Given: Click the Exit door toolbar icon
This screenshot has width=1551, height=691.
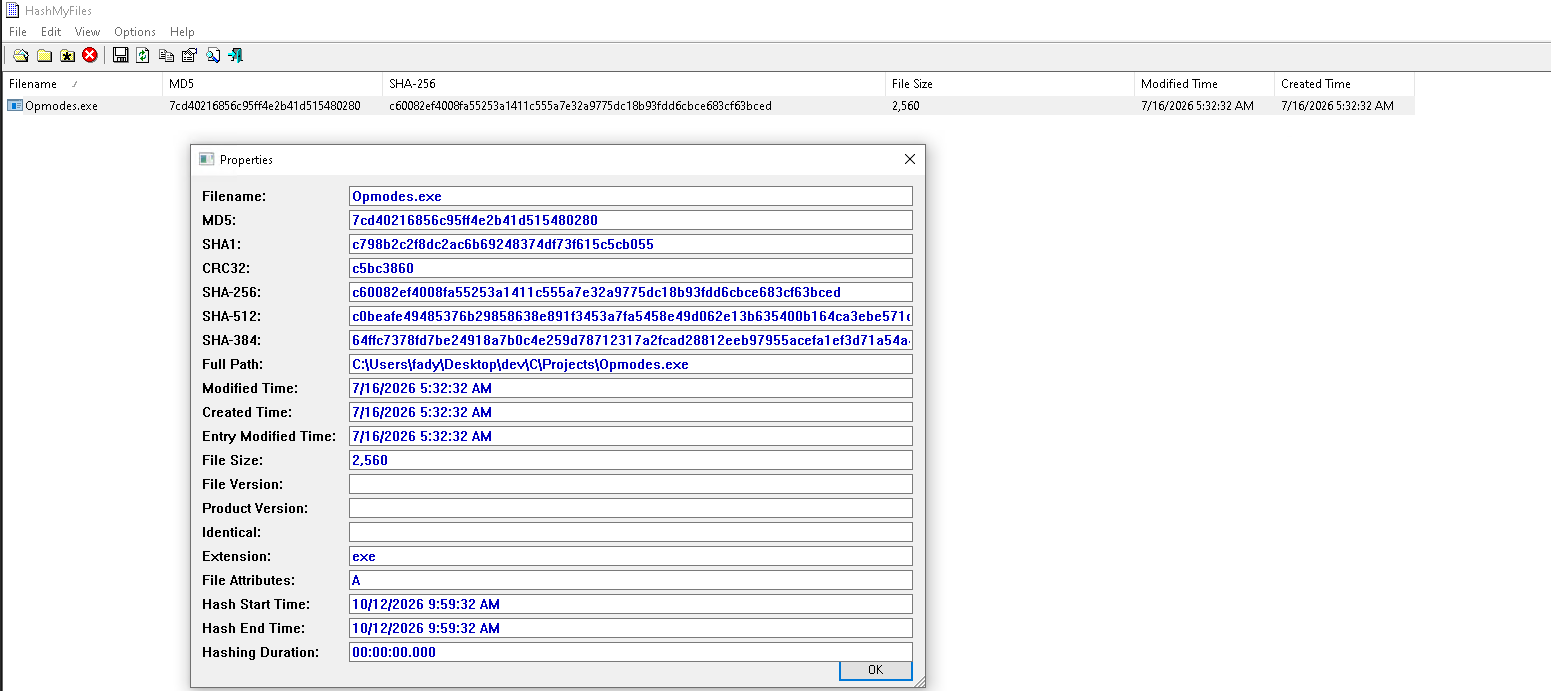Looking at the screenshot, I should tap(236, 55).
